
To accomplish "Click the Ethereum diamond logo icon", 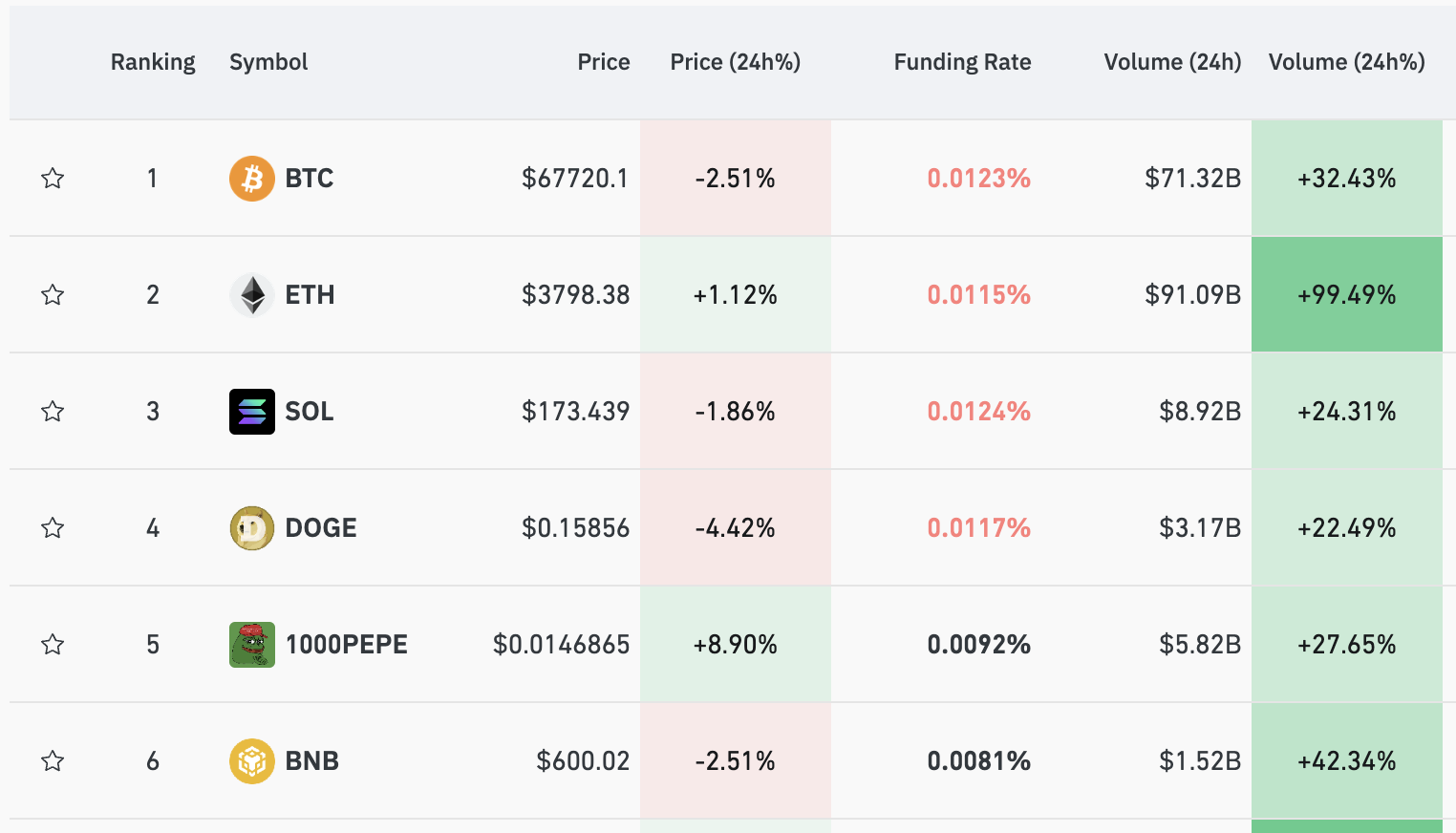I will coord(252,295).
